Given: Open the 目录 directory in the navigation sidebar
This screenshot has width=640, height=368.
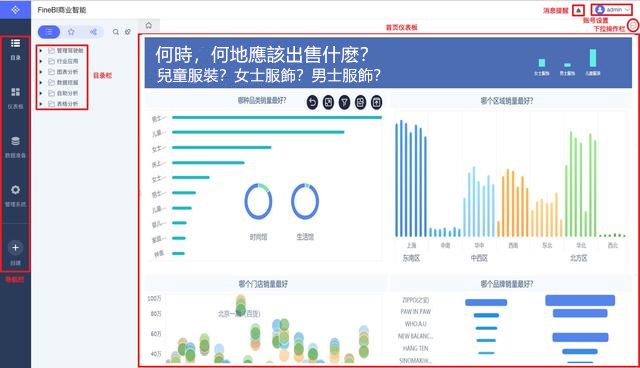Looking at the screenshot, I should [x=16, y=50].
